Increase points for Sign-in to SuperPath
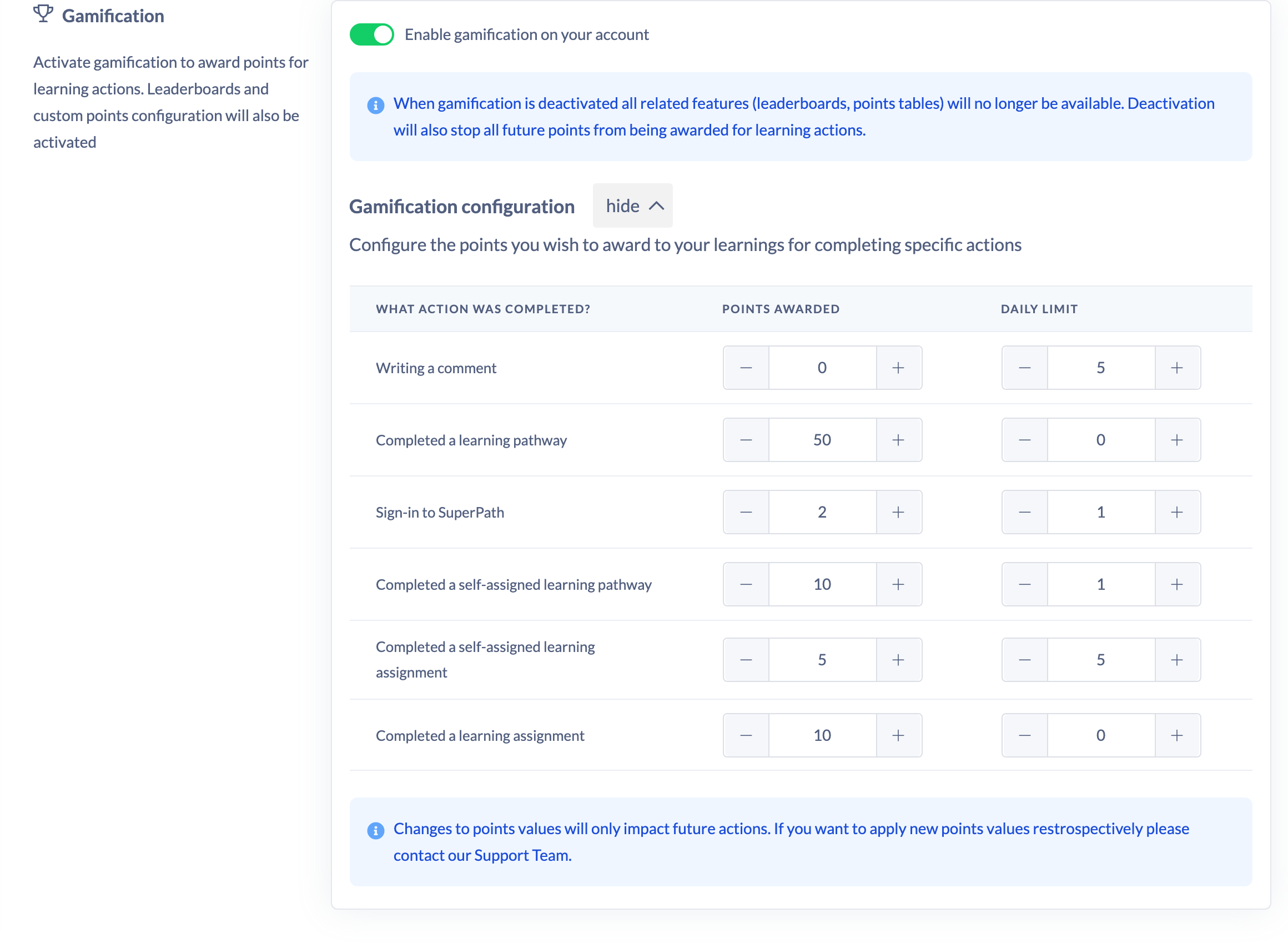1288x943 pixels. 898,512
